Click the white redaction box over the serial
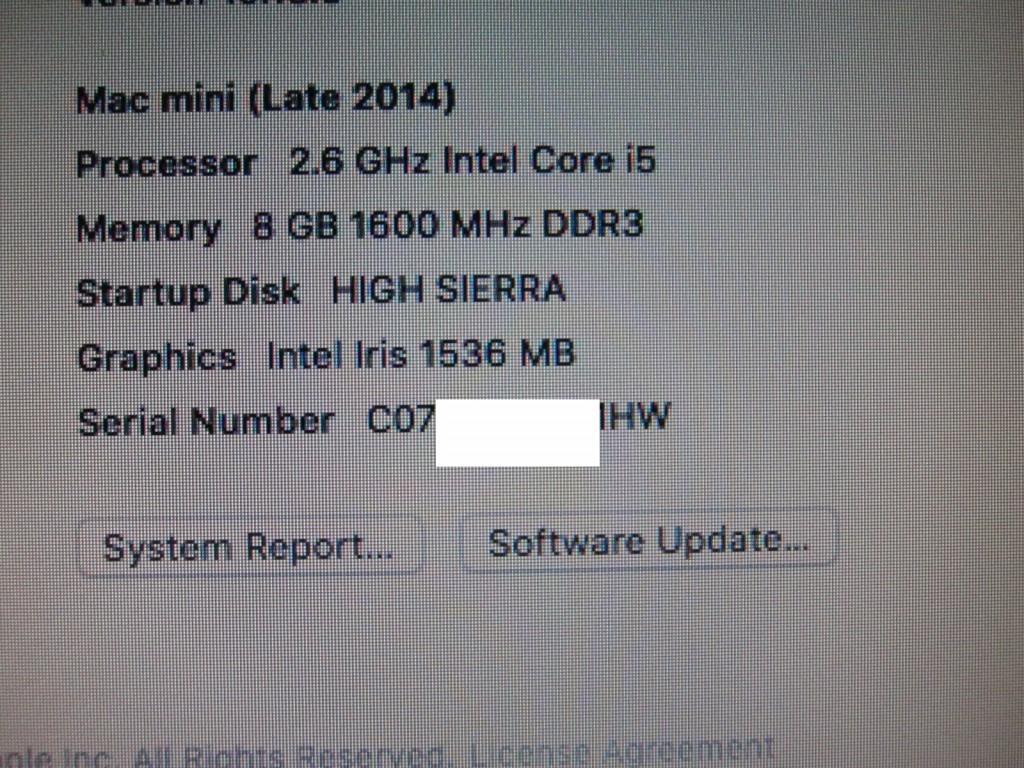 (517, 433)
